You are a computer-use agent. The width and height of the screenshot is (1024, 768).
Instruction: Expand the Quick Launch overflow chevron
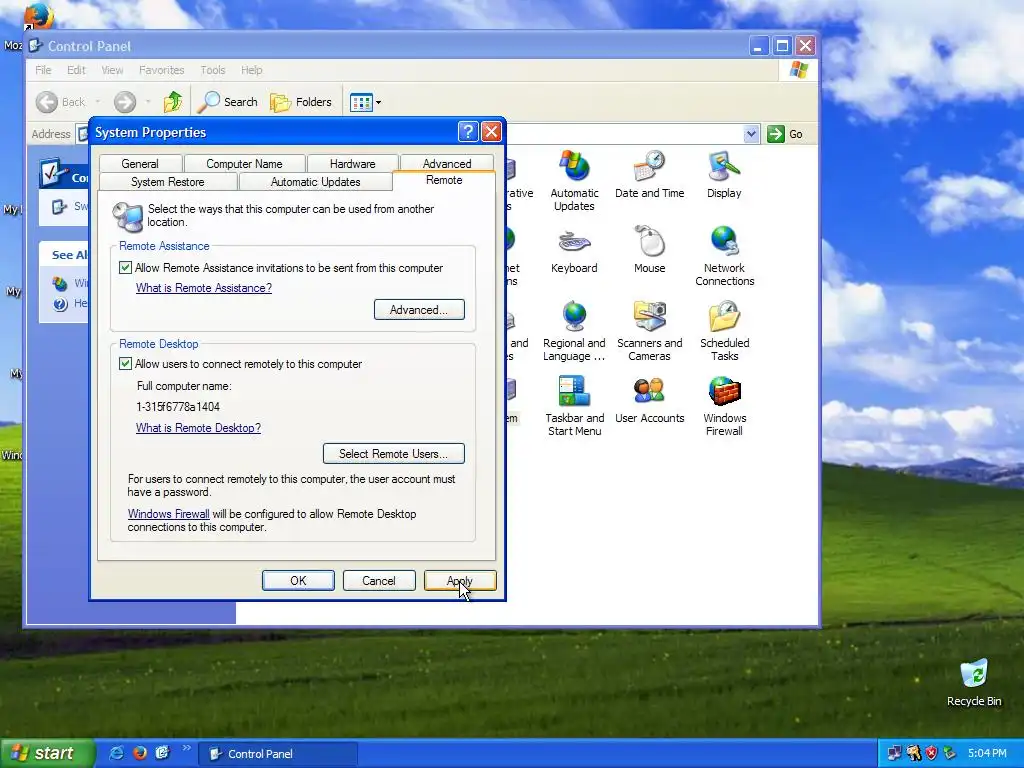(x=186, y=748)
